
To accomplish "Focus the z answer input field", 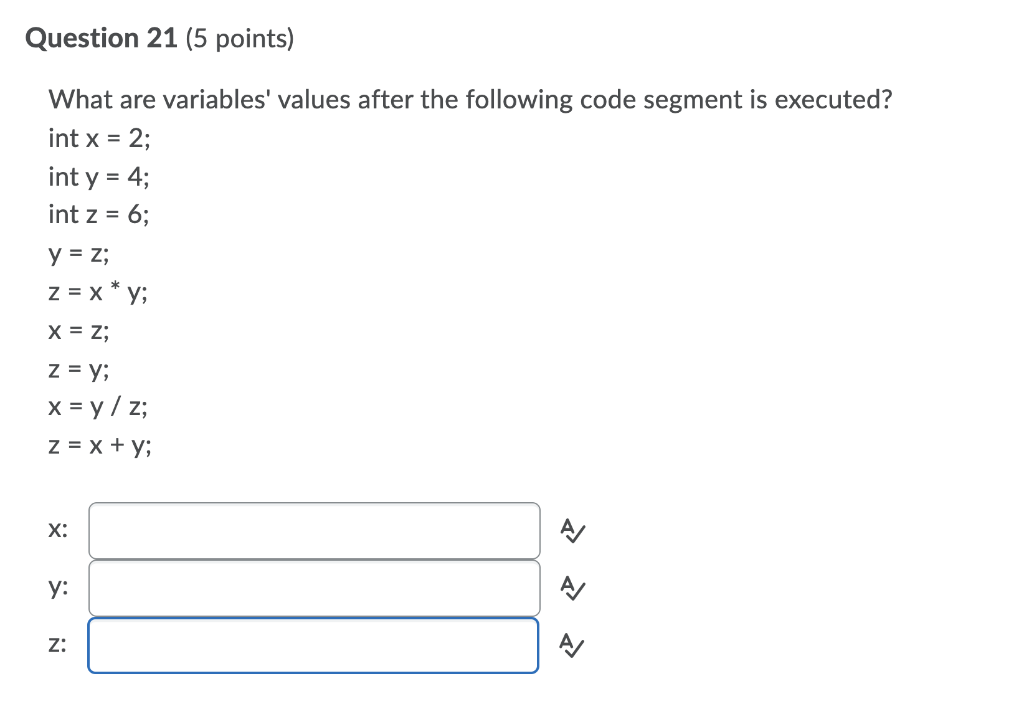I will click(x=313, y=645).
